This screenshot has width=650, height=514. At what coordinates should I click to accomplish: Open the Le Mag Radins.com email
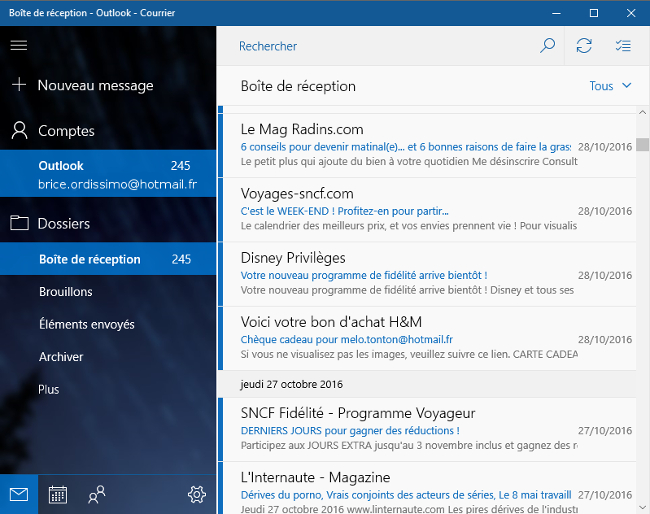427,145
